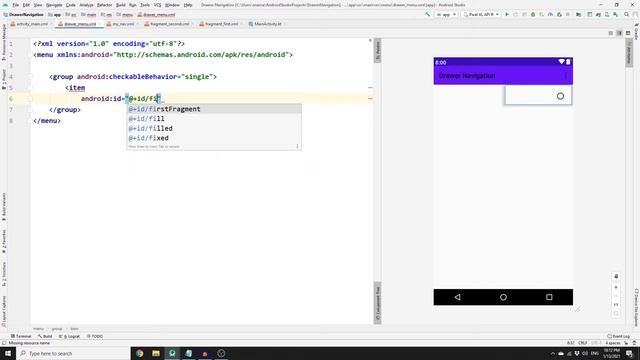Open the Gradle side panel

pos(636,31)
